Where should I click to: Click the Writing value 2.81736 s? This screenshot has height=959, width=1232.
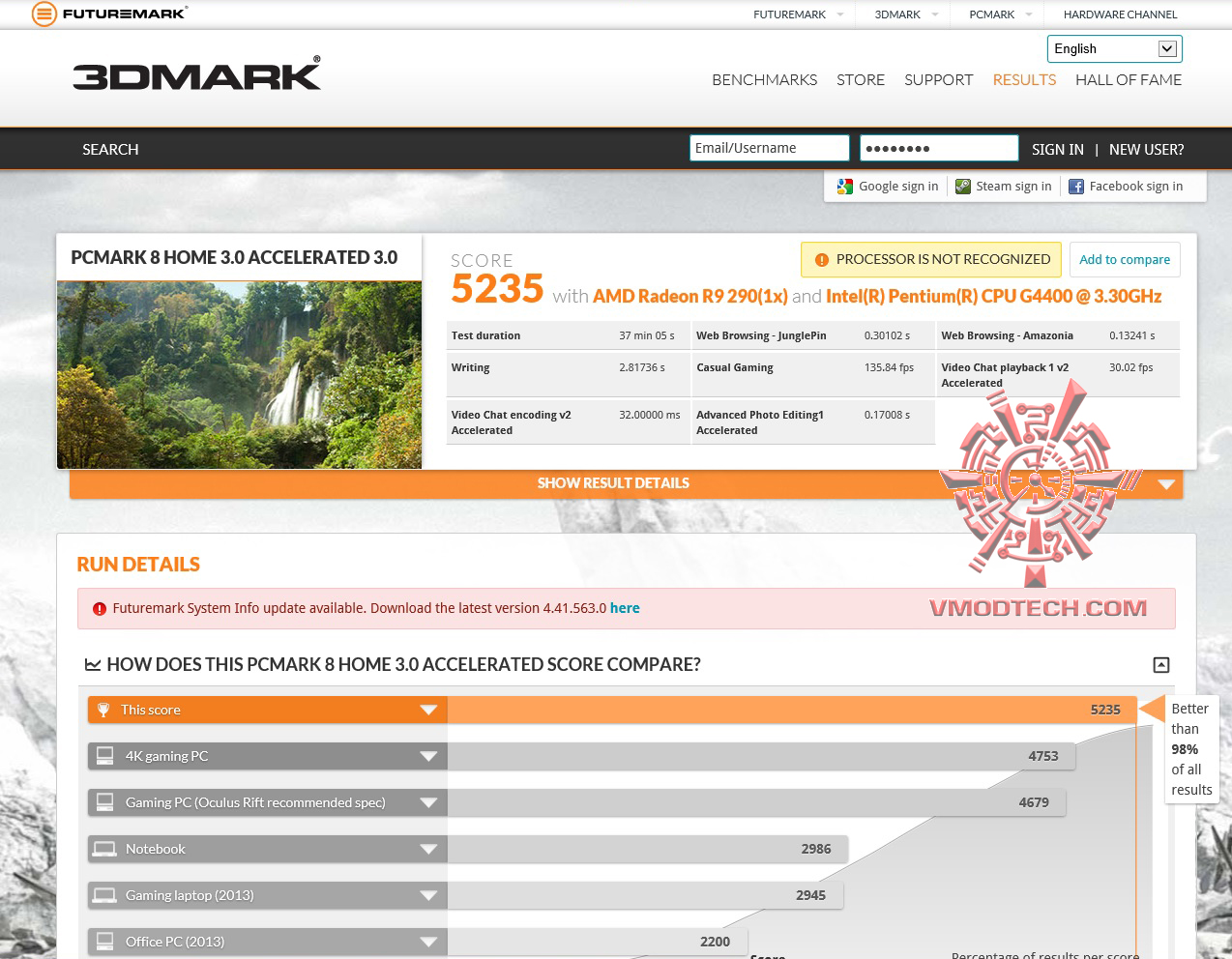[x=642, y=368]
